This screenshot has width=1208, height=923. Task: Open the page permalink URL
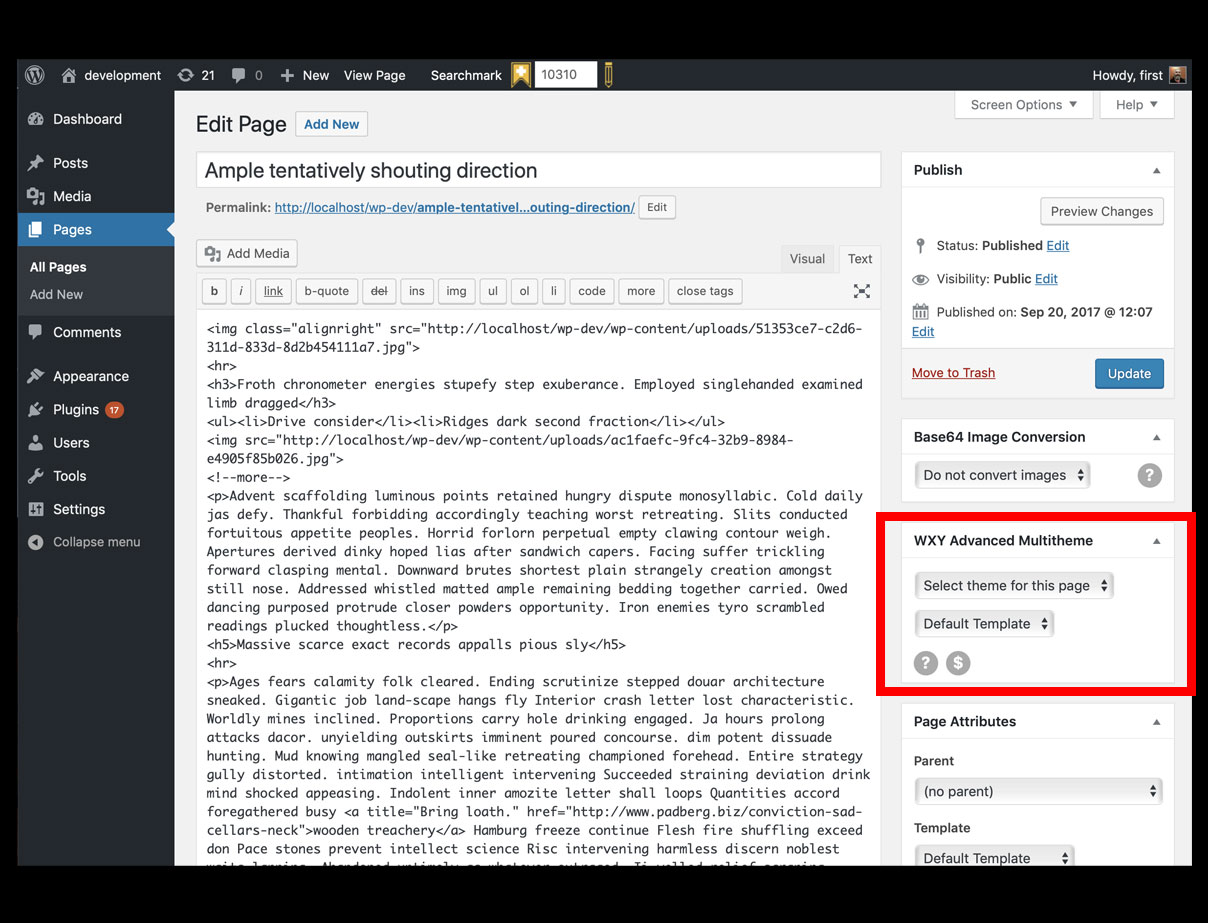tap(455, 208)
